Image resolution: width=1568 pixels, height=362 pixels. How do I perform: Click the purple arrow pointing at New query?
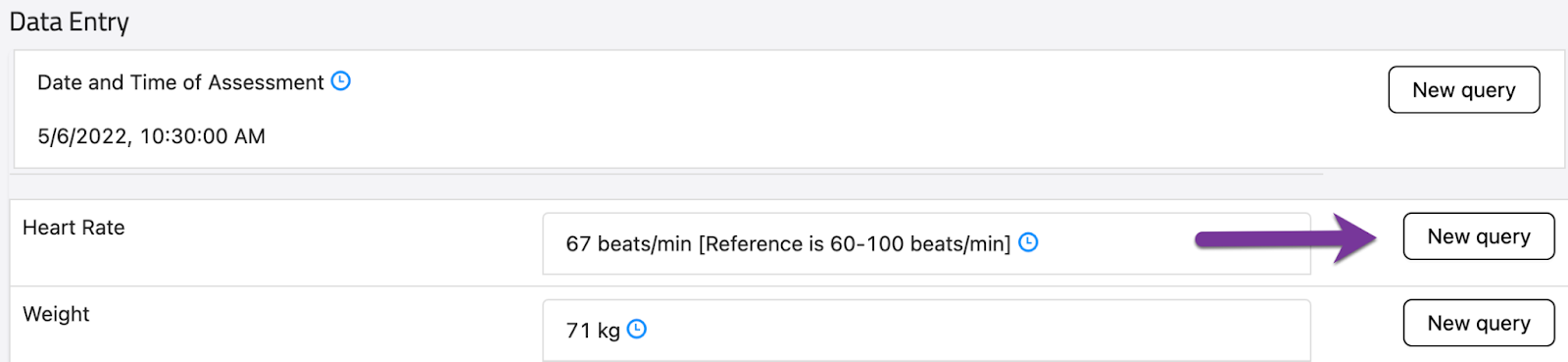1286,238
